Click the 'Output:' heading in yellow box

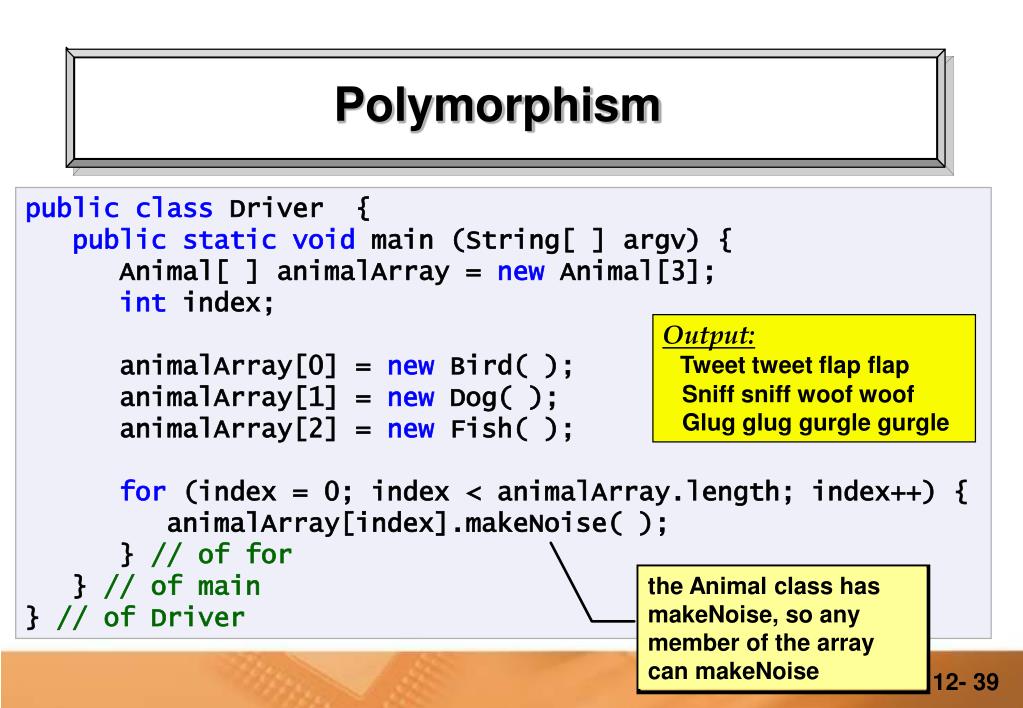click(709, 335)
